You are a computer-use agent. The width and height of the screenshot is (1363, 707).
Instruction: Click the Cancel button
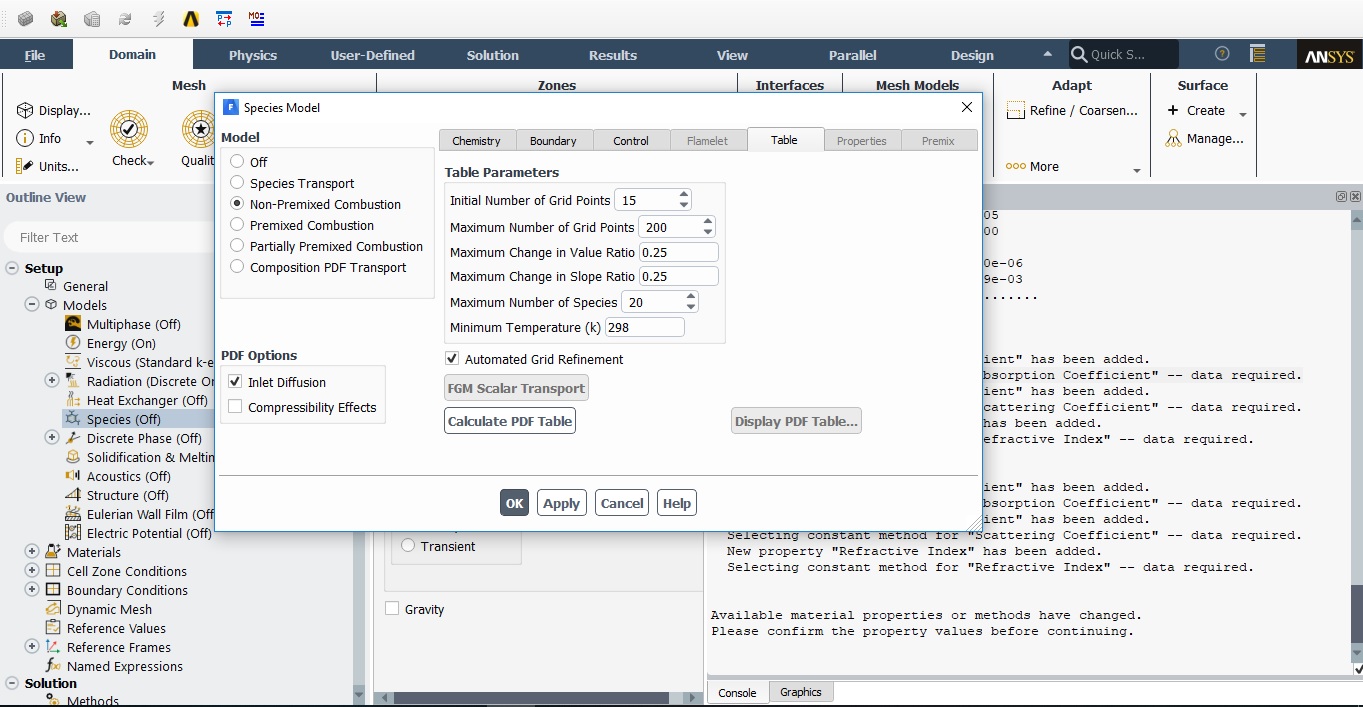pyautogui.click(x=622, y=503)
